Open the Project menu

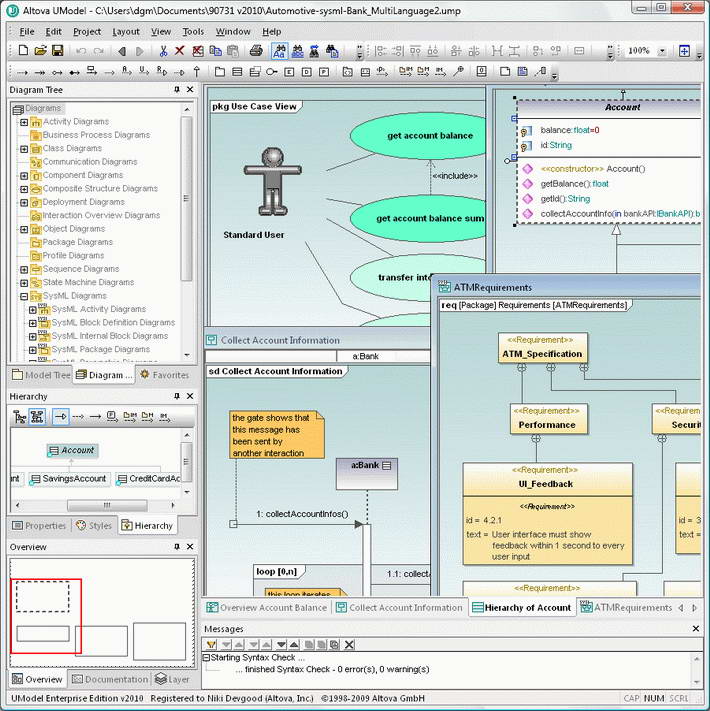click(x=87, y=31)
